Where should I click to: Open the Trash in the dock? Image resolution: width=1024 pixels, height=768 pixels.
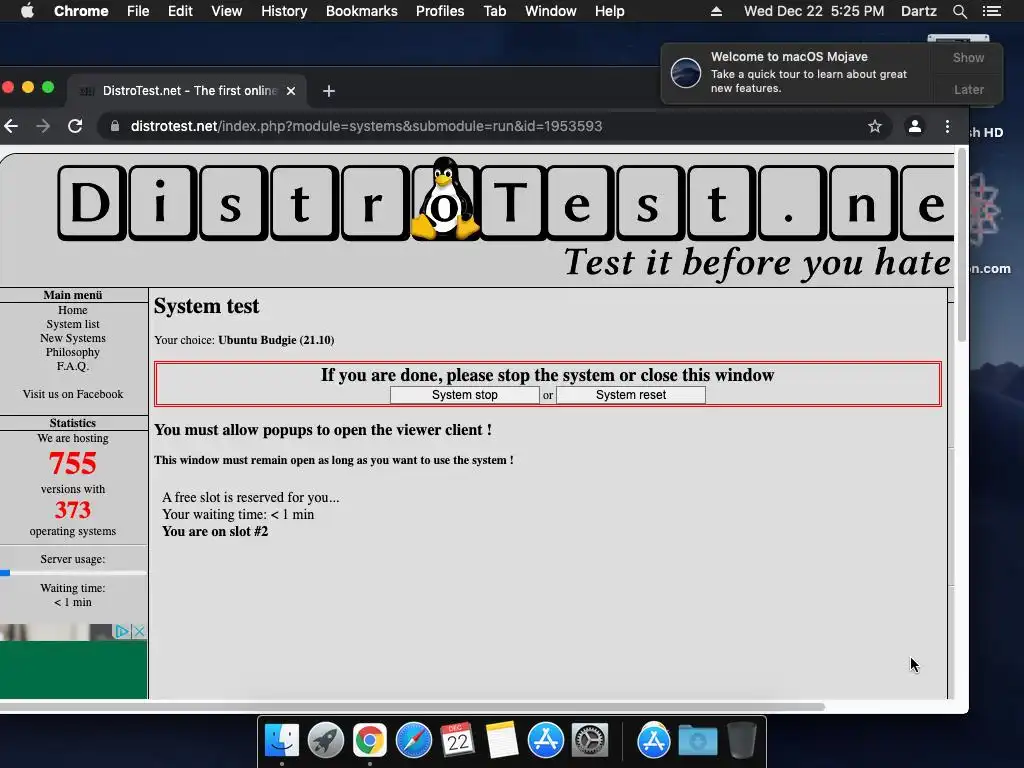pyautogui.click(x=742, y=741)
